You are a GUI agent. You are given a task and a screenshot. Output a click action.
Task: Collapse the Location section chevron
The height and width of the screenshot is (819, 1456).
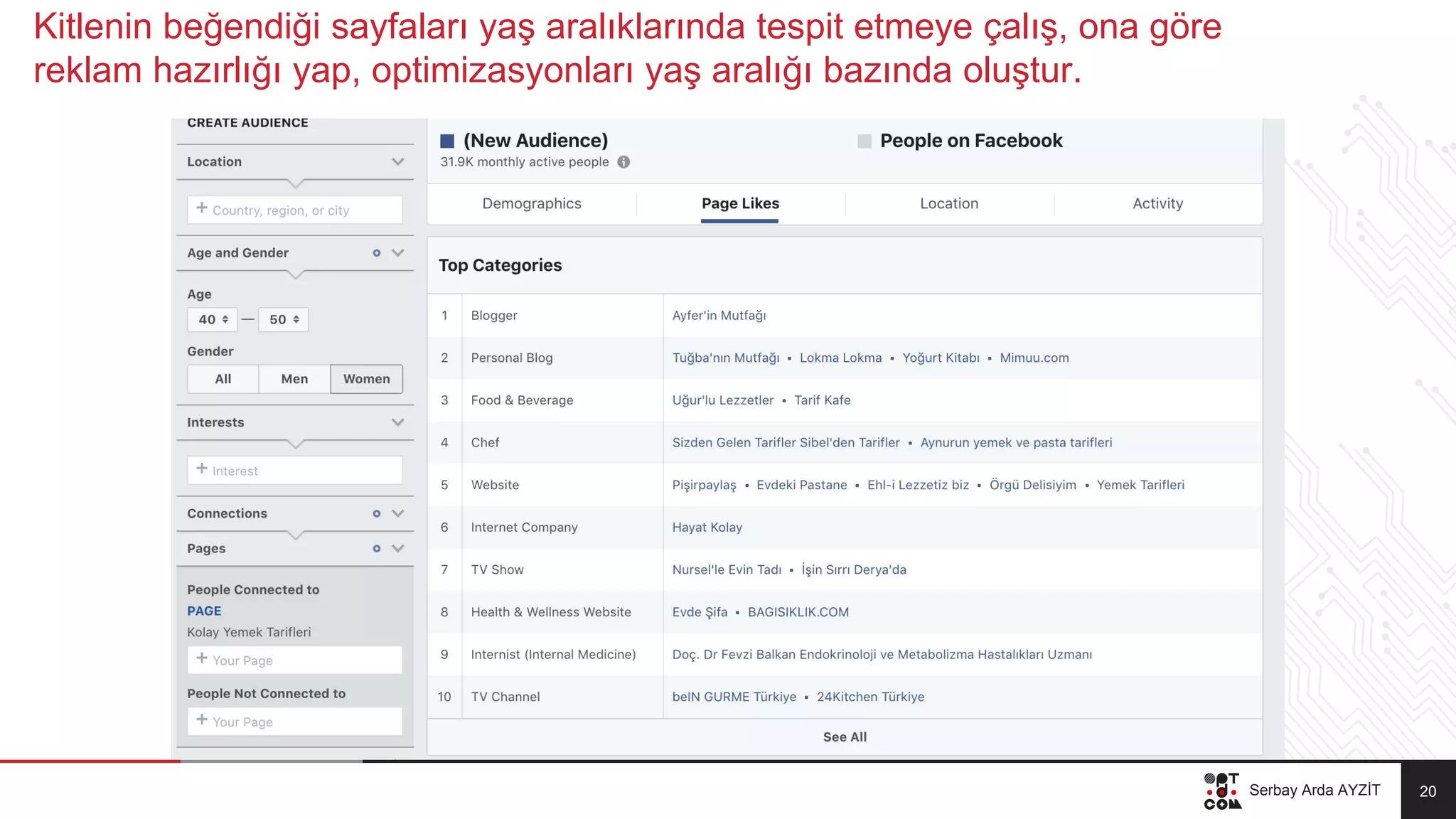[398, 162]
